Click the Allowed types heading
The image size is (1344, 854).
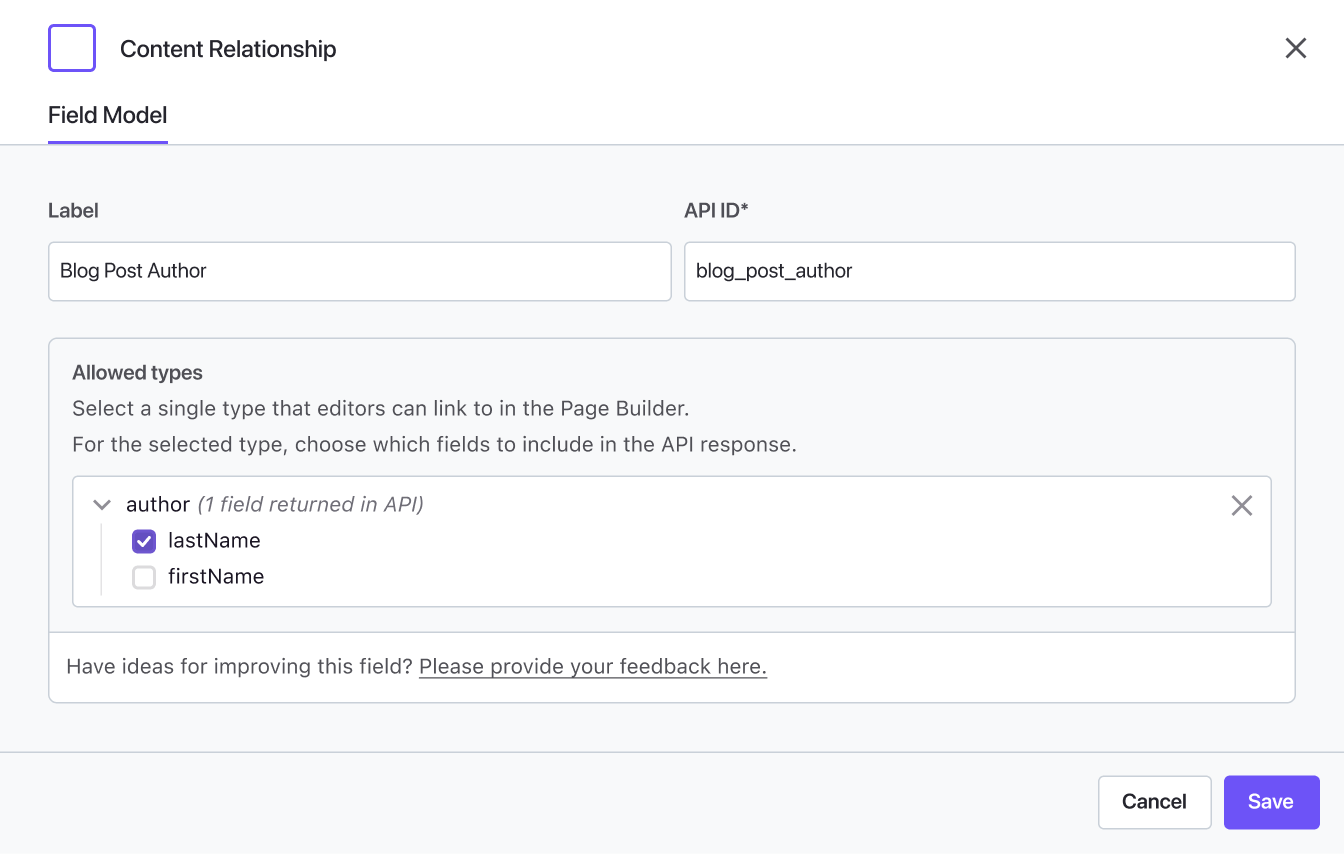[137, 373]
